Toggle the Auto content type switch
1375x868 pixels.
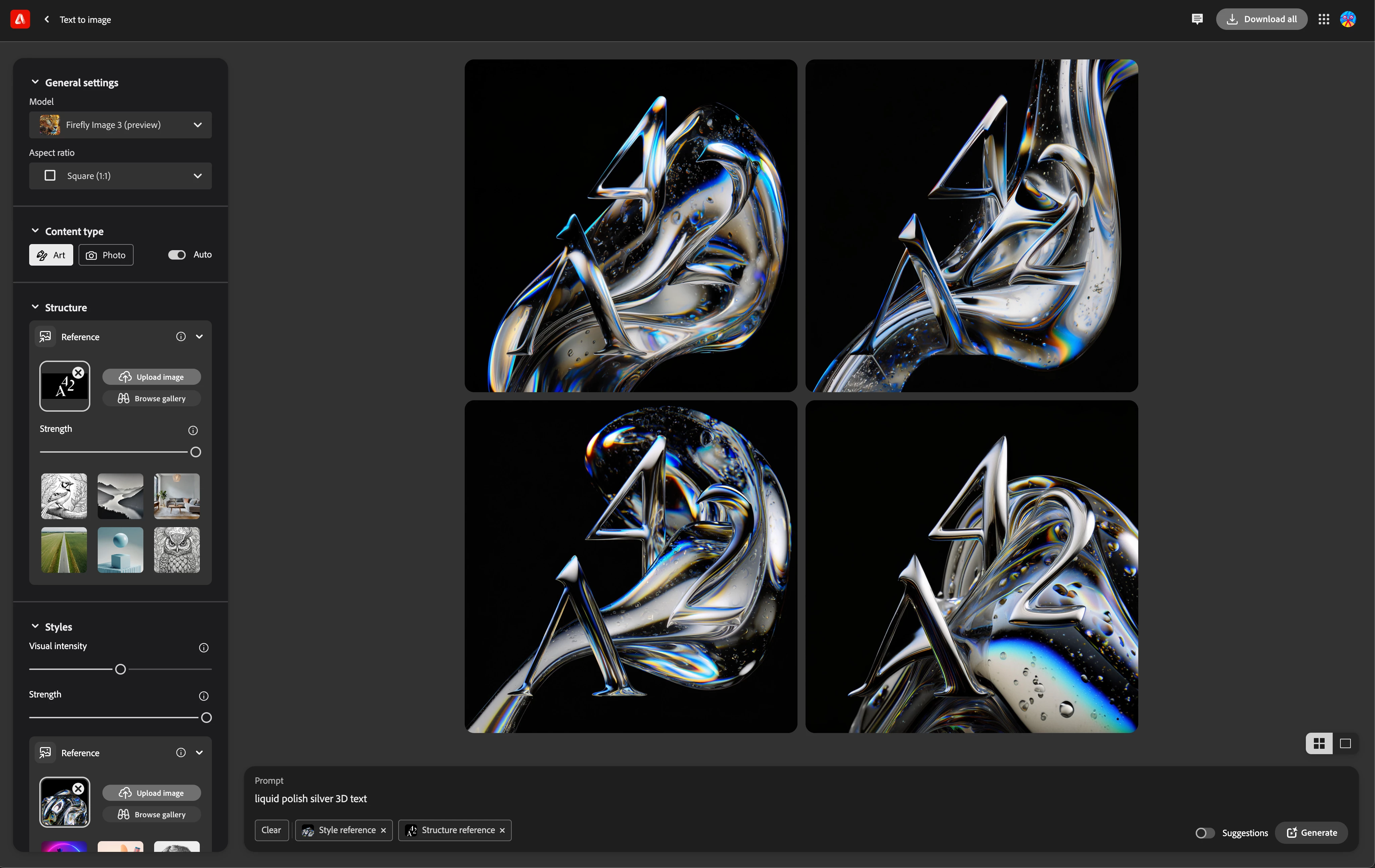[177, 255]
